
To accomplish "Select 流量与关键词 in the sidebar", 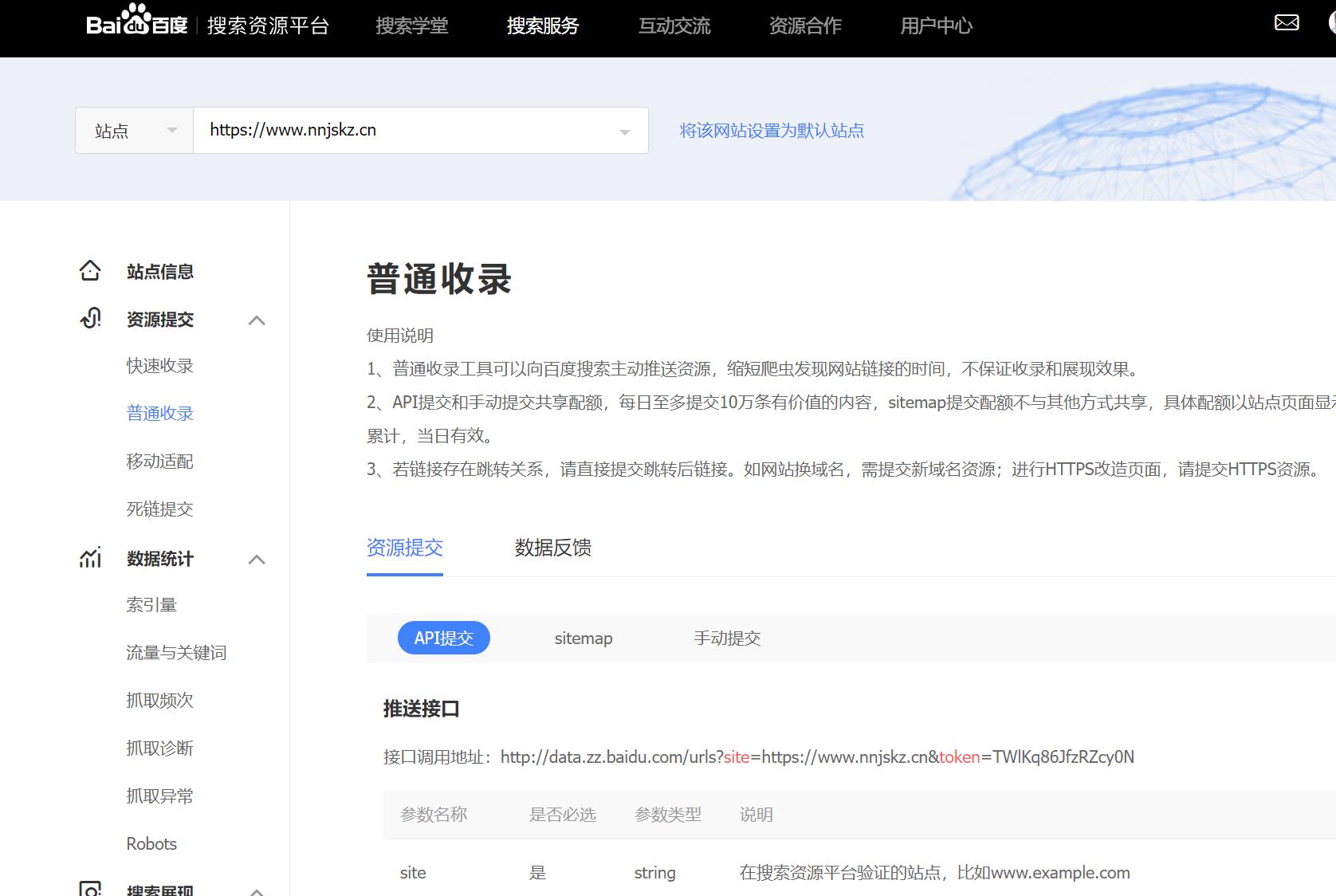I will click(x=176, y=653).
